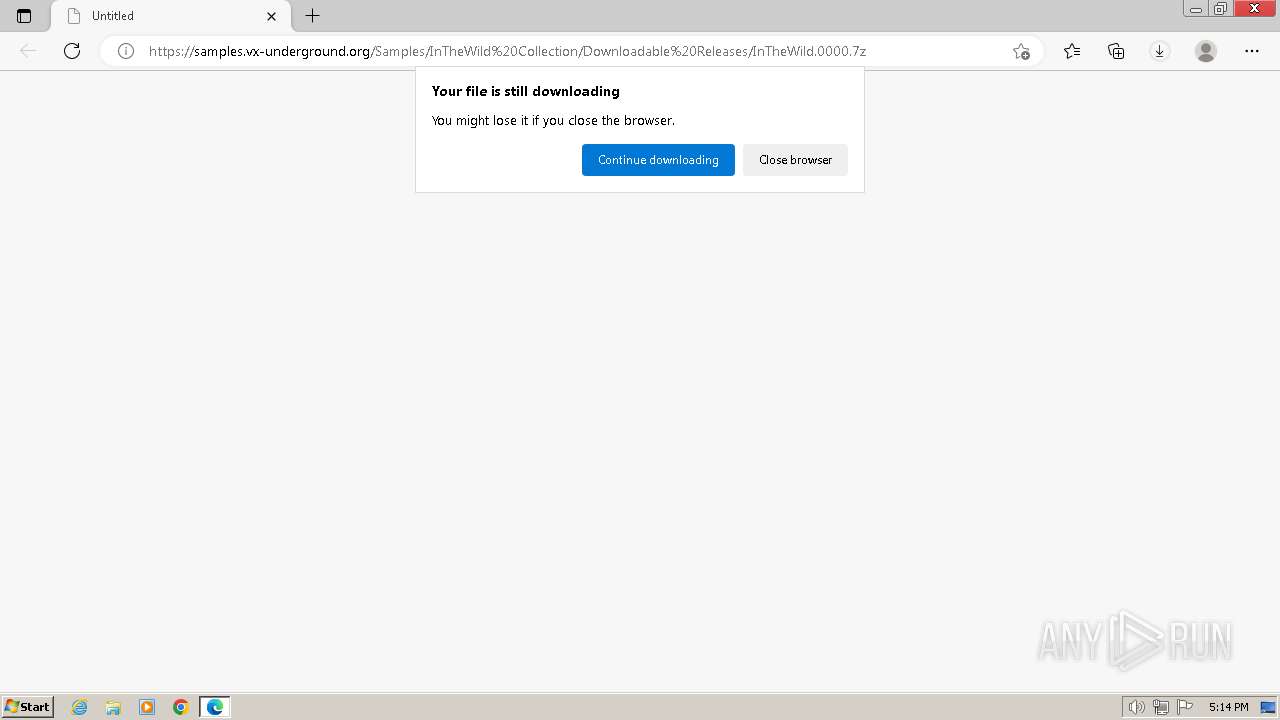The width and height of the screenshot is (1280, 720).
Task: Open the Favorites list
Action: (1072, 51)
